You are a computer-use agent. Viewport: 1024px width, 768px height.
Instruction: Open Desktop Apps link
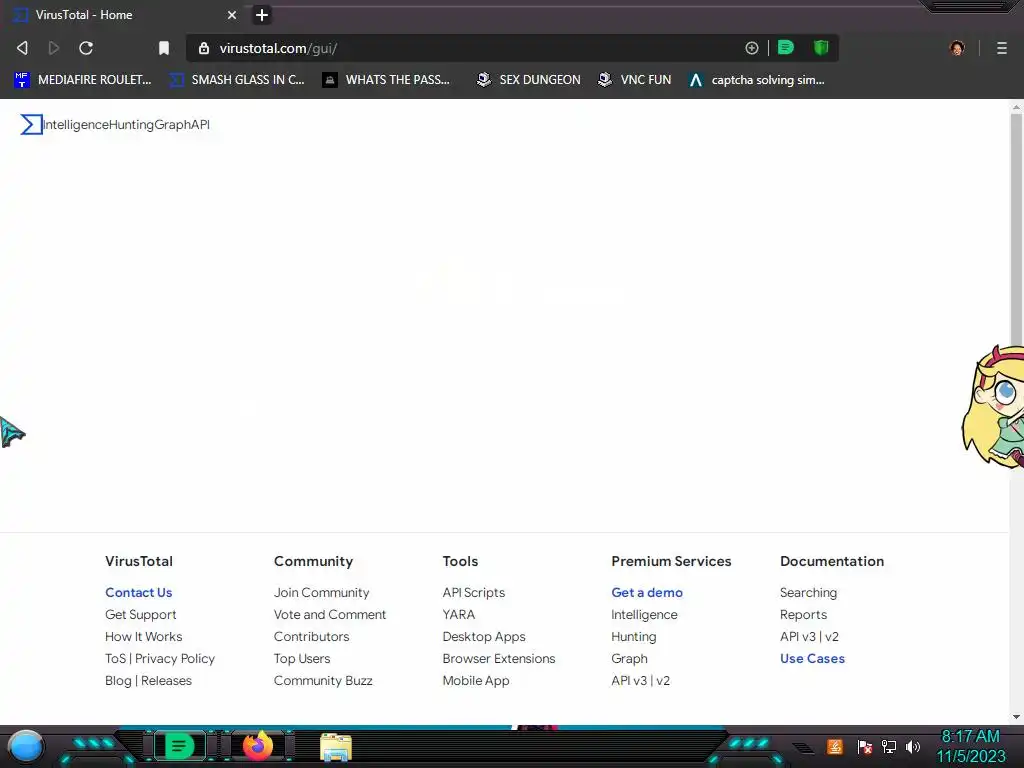pos(484,636)
